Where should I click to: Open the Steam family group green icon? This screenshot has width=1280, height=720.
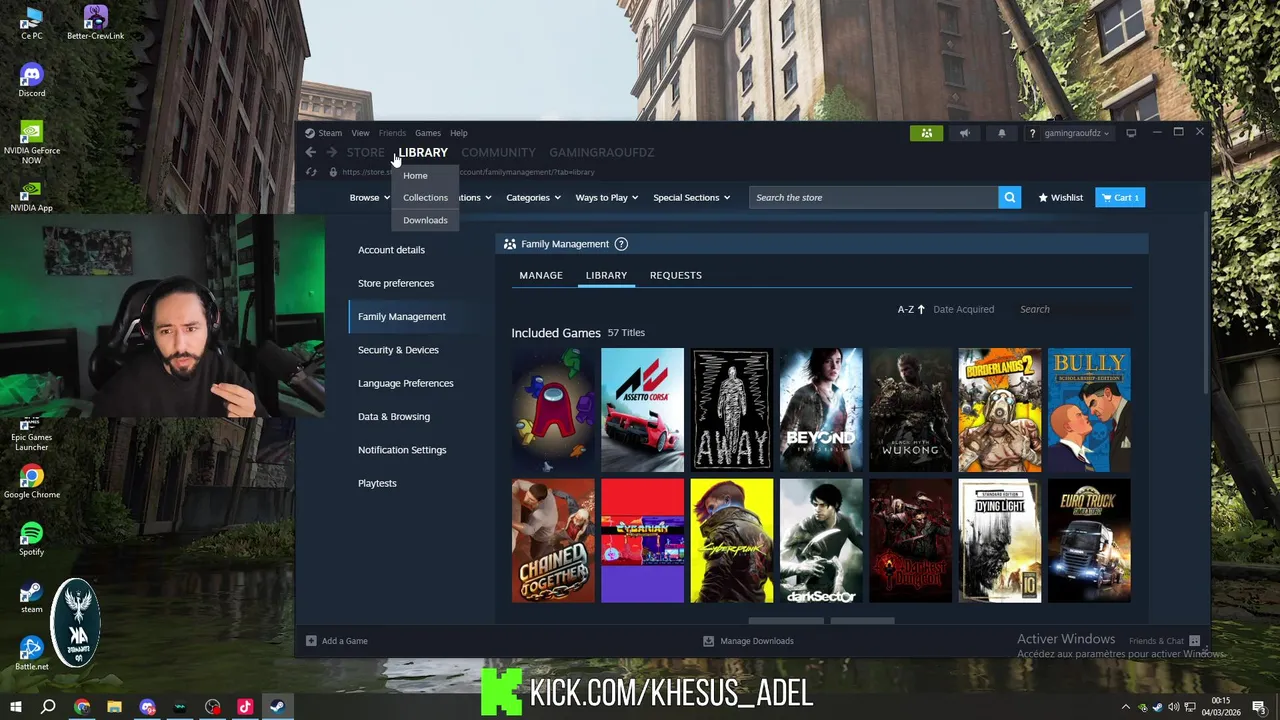pyautogui.click(x=926, y=133)
